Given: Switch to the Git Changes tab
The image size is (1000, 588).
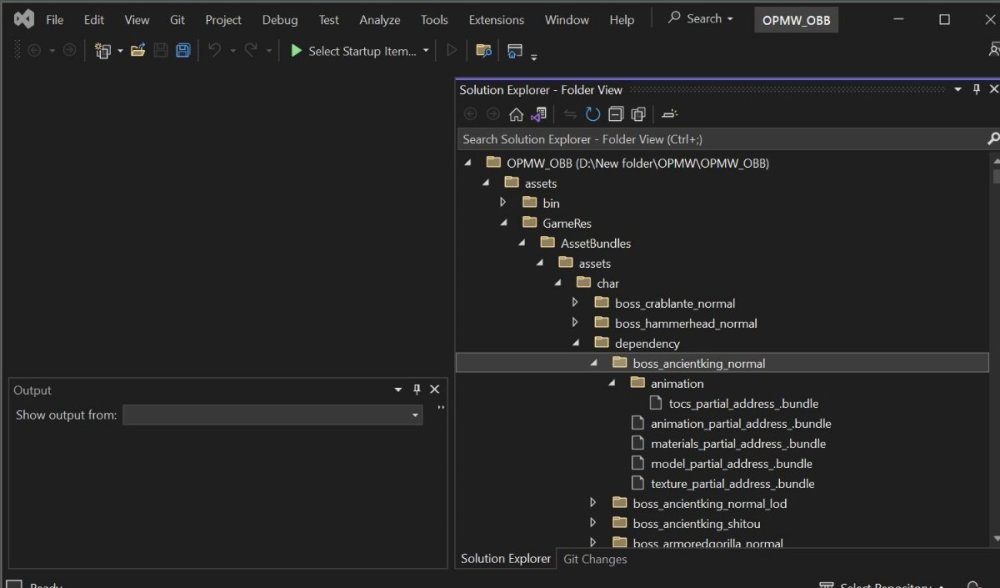Looking at the screenshot, I should click(x=595, y=559).
